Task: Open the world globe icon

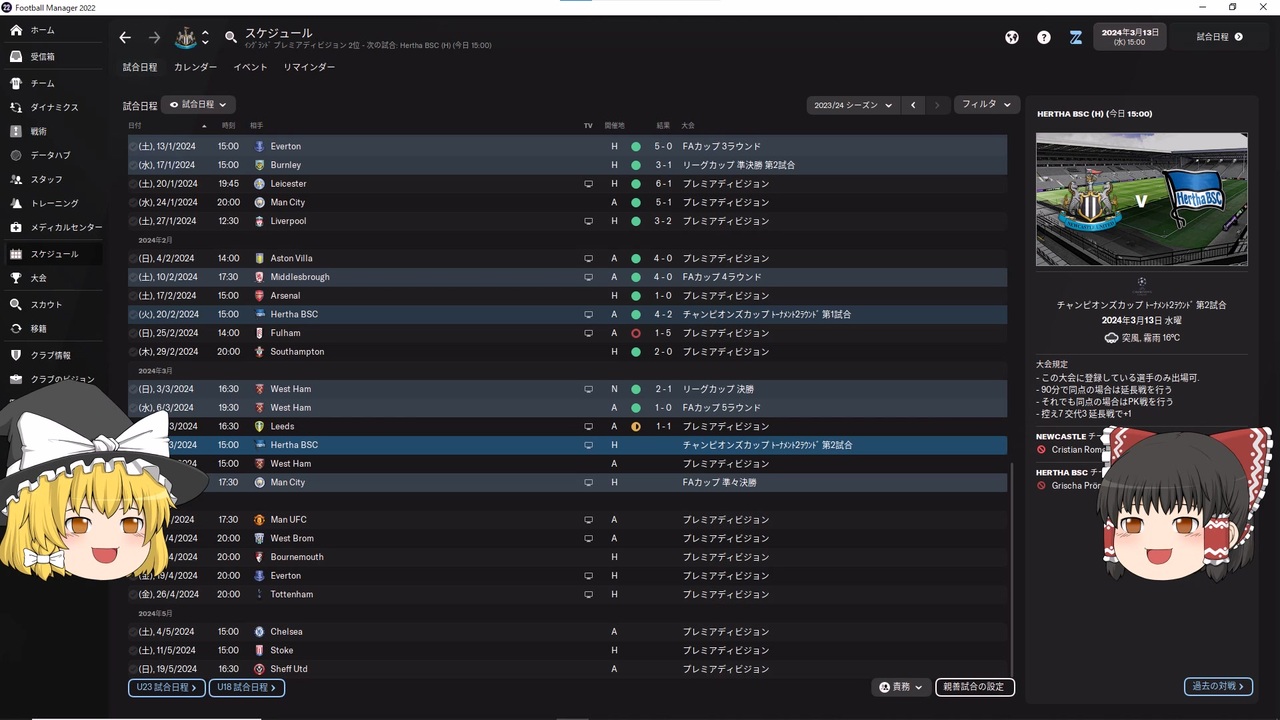Action: point(1012,37)
